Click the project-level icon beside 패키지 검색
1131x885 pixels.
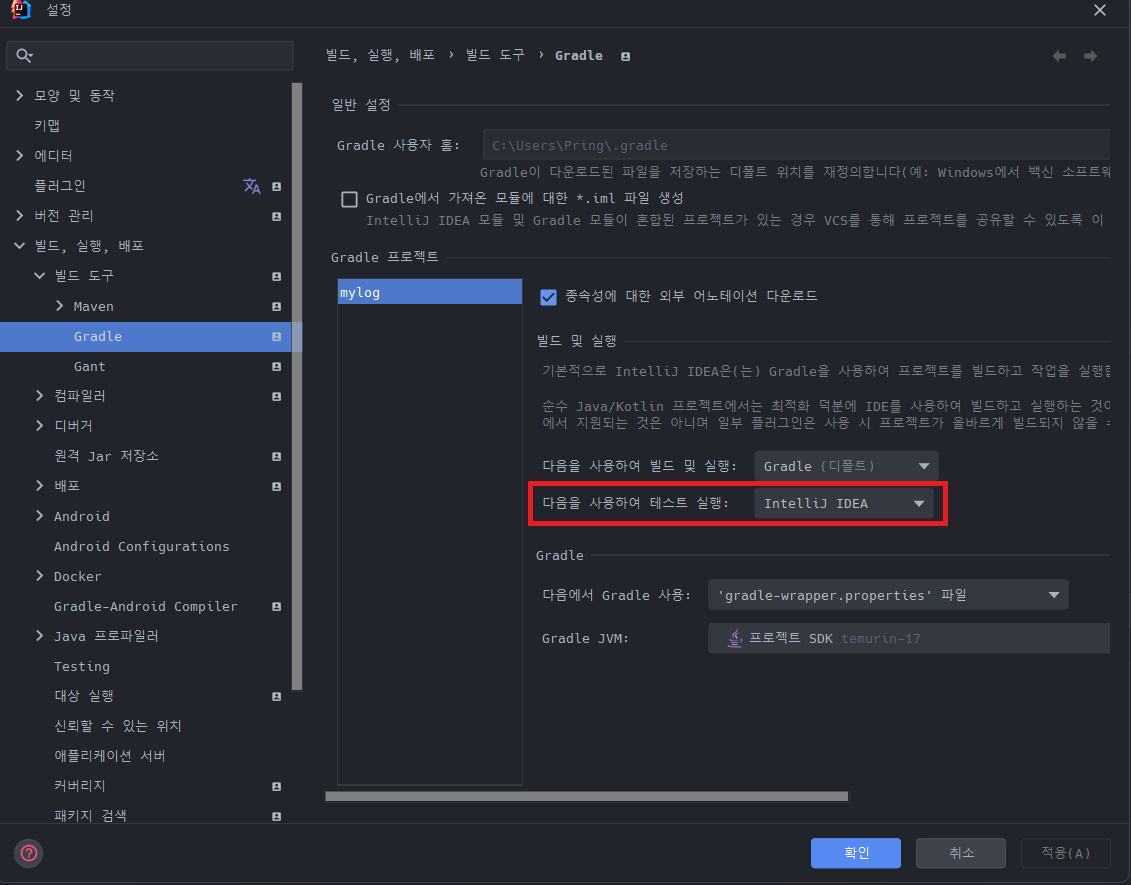click(x=276, y=816)
